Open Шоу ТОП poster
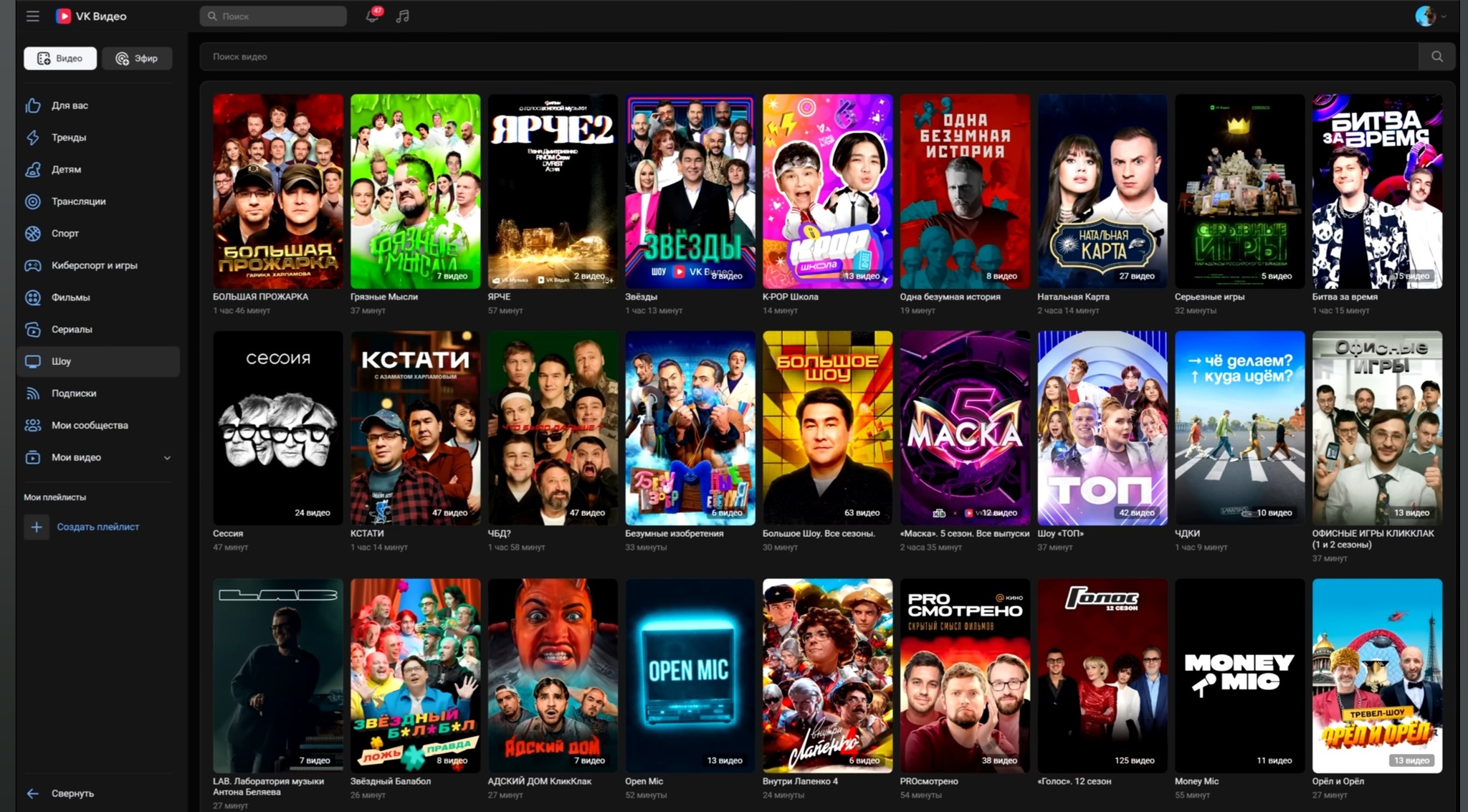 pyautogui.click(x=1102, y=428)
